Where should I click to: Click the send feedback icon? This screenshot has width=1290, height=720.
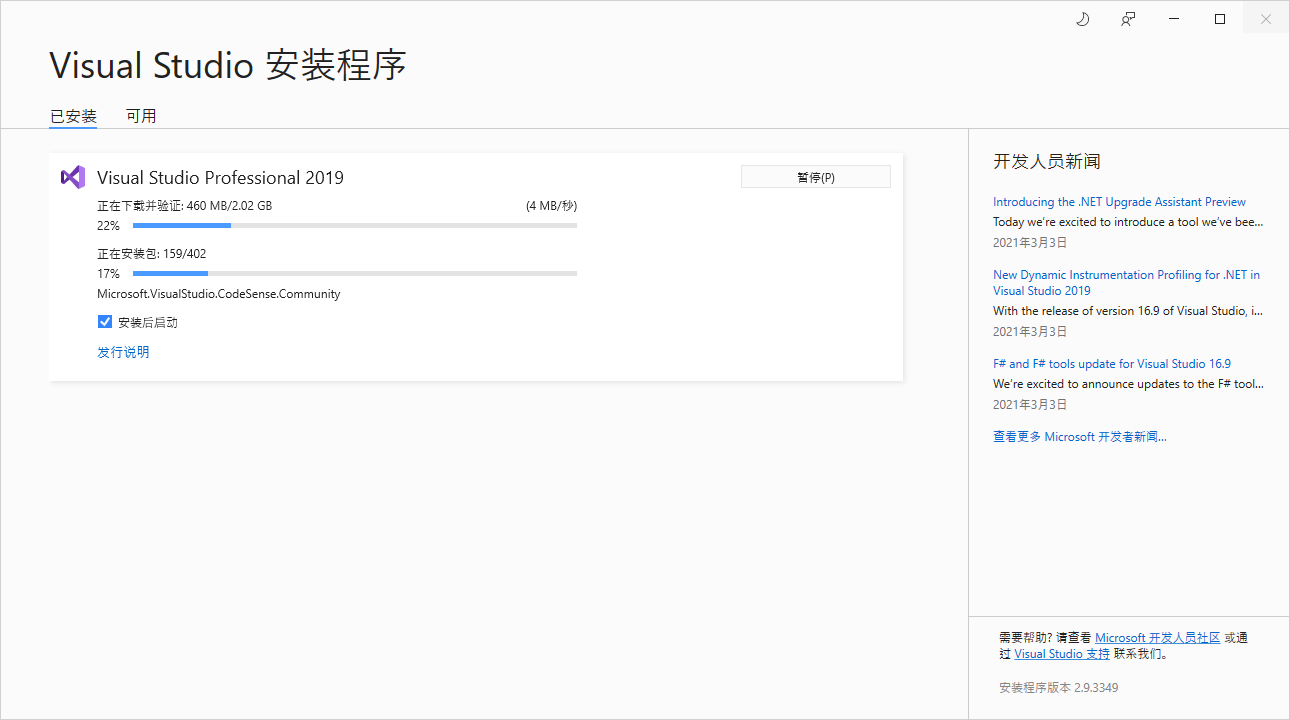point(1128,19)
